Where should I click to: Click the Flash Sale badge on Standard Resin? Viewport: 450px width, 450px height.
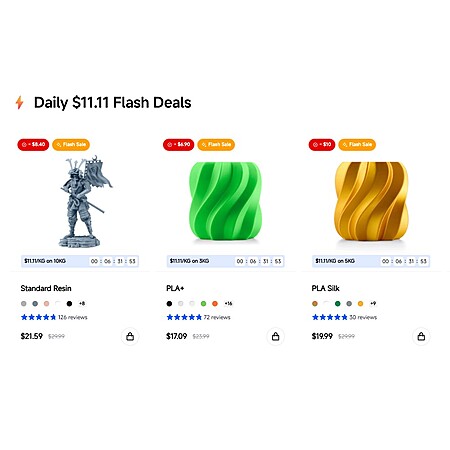click(71, 145)
